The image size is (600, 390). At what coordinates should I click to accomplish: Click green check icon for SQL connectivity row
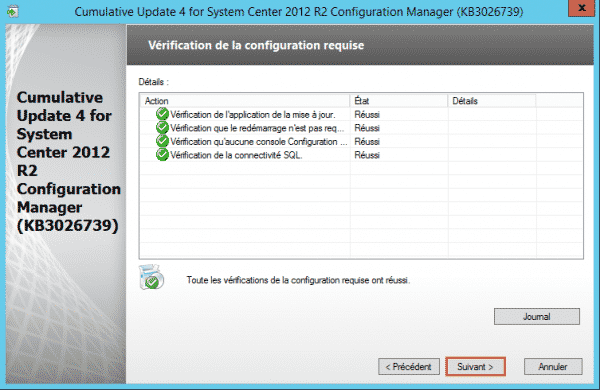click(162, 155)
